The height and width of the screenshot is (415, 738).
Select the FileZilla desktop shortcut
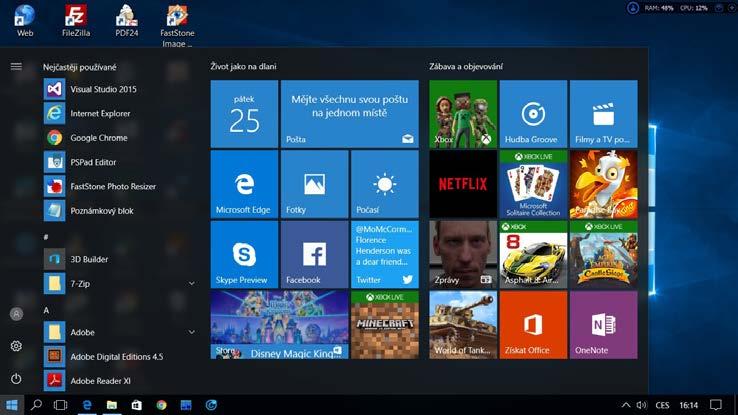76,21
